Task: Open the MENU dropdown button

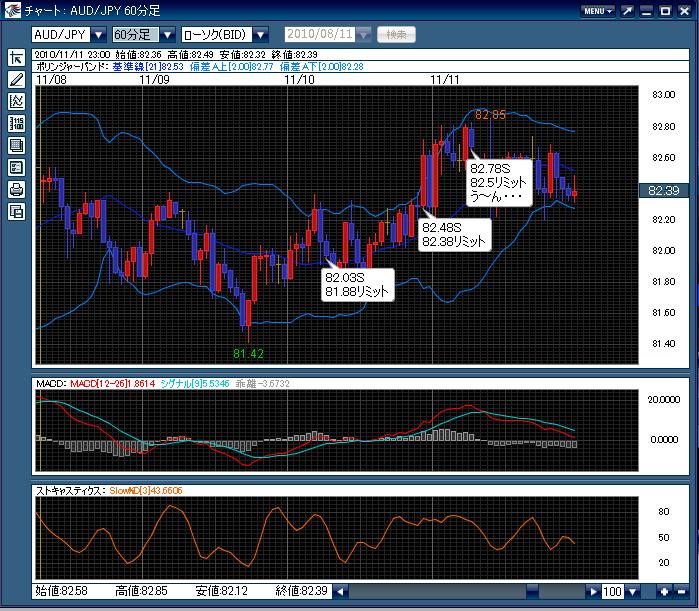Action: point(598,11)
